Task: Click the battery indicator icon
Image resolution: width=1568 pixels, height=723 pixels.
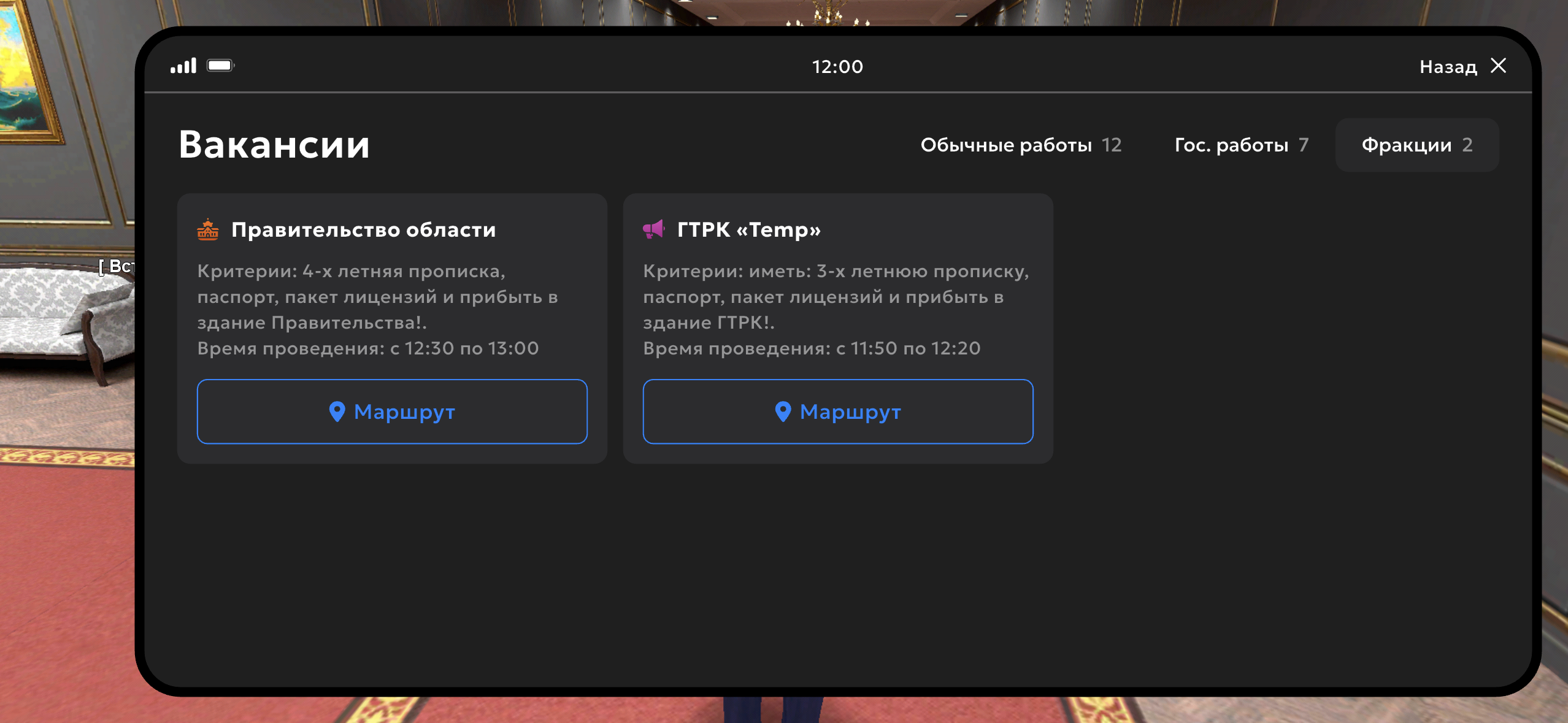Action: click(220, 66)
